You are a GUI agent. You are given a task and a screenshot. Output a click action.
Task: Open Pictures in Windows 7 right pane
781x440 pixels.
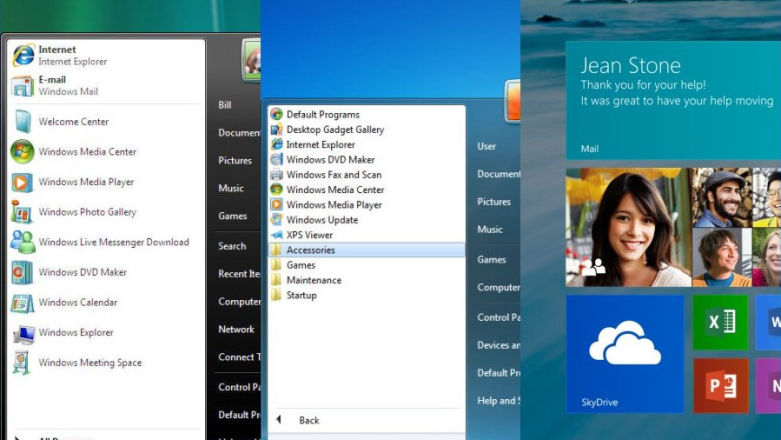pyautogui.click(x=494, y=202)
